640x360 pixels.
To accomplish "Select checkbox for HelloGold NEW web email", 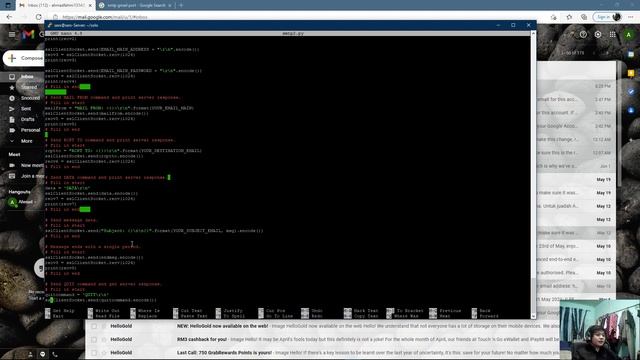I will pyautogui.click(x=94, y=326).
